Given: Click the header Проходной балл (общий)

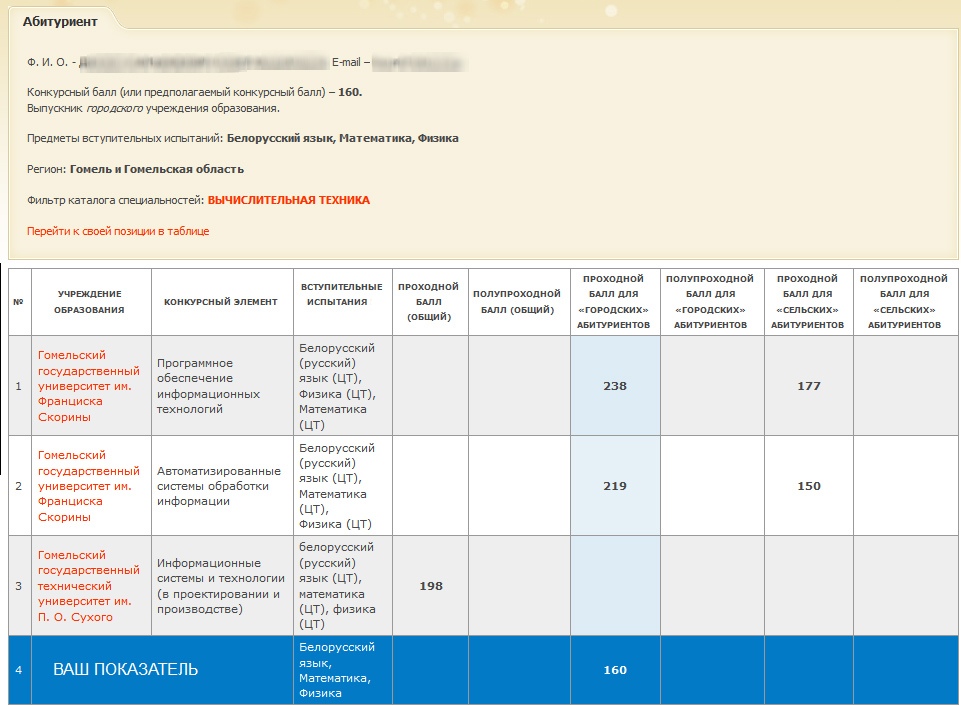Looking at the screenshot, I should coord(429,302).
